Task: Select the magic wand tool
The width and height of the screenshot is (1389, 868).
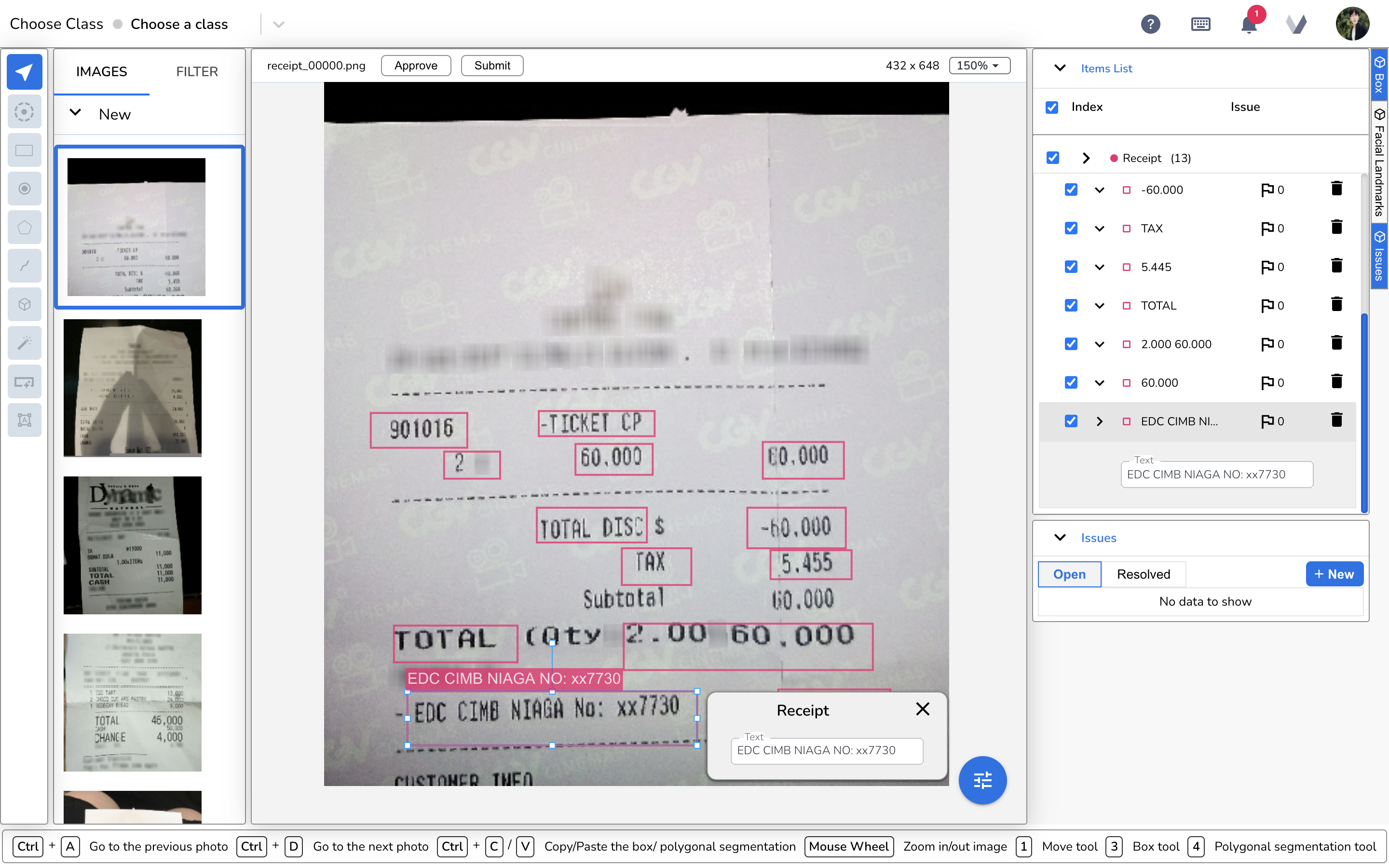Action: tap(24, 343)
